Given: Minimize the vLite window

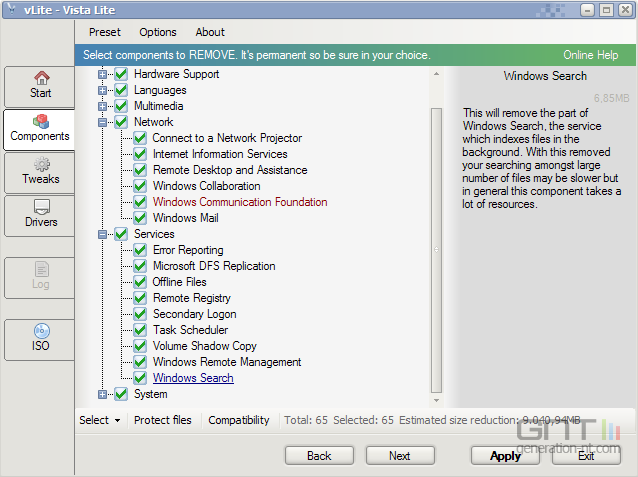Looking at the screenshot, I should 587,10.
